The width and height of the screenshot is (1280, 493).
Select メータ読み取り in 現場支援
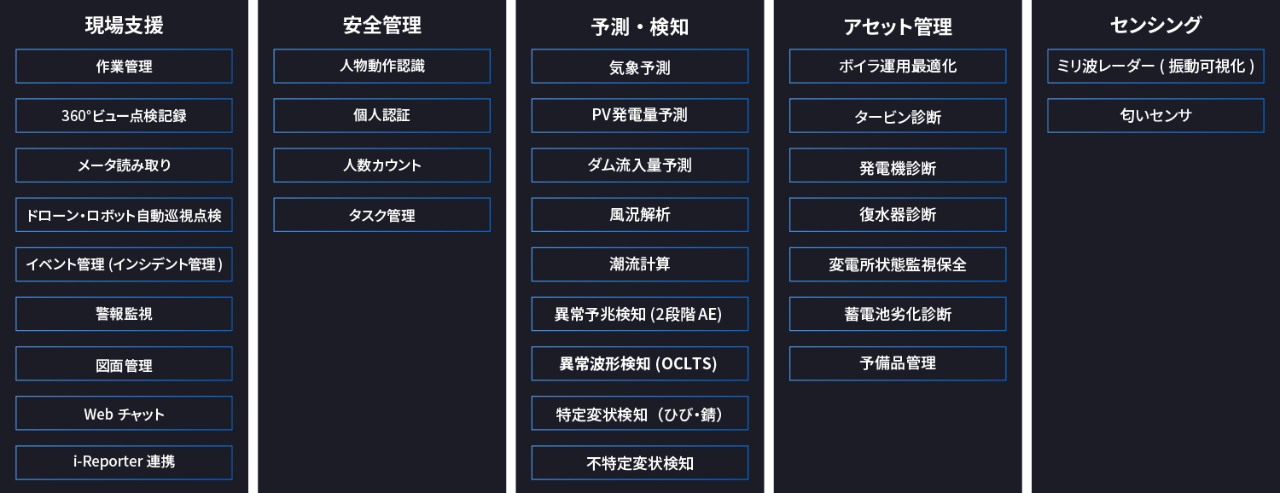tap(124, 166)
